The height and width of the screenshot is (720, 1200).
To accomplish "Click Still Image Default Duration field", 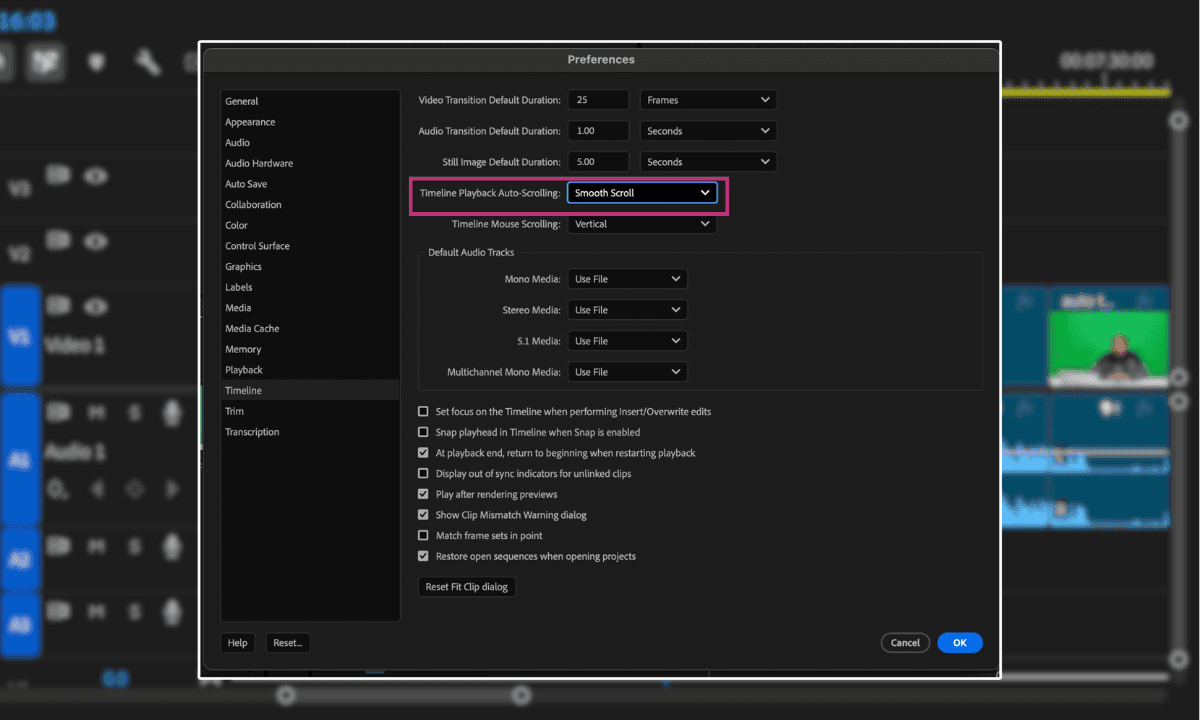I will click(598, 162).
